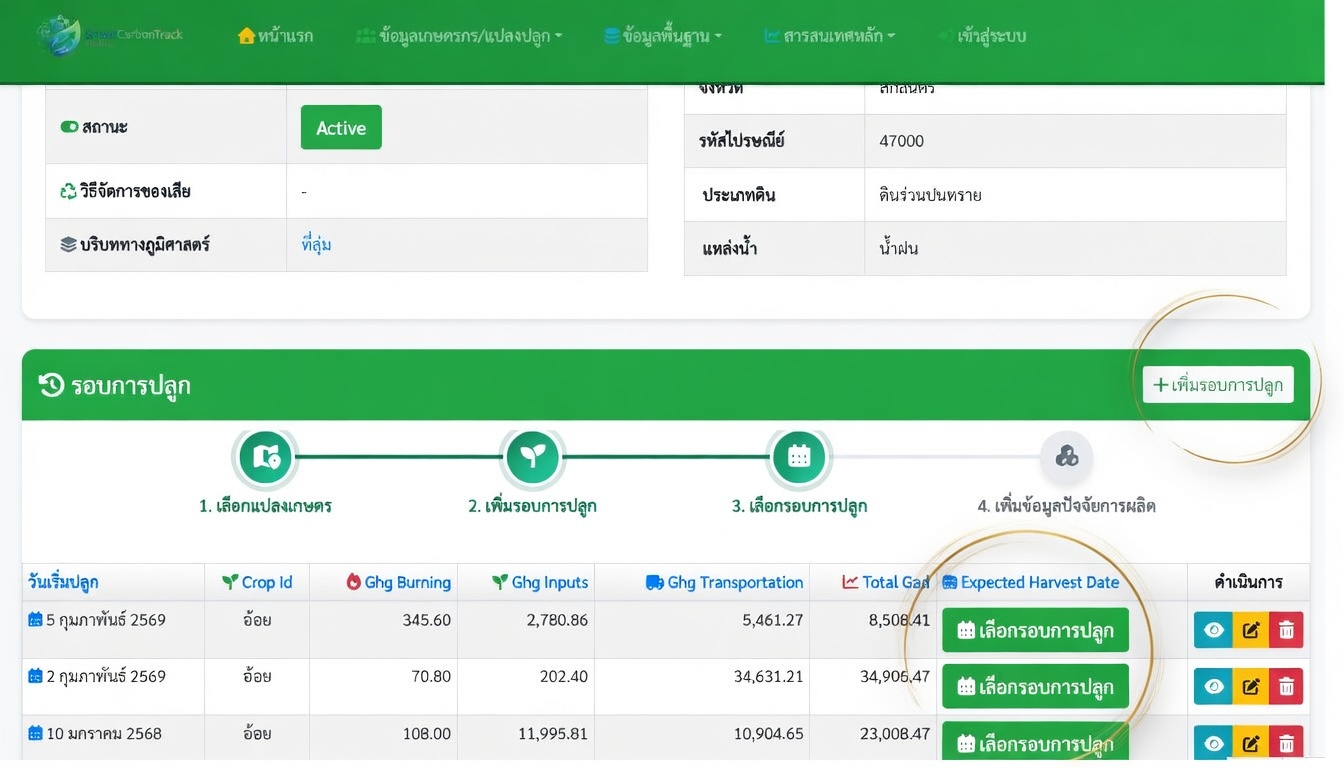Click เข้าสู่ระบบ to log in
The height and width of the screenshot is (768, 1344).
982,36
